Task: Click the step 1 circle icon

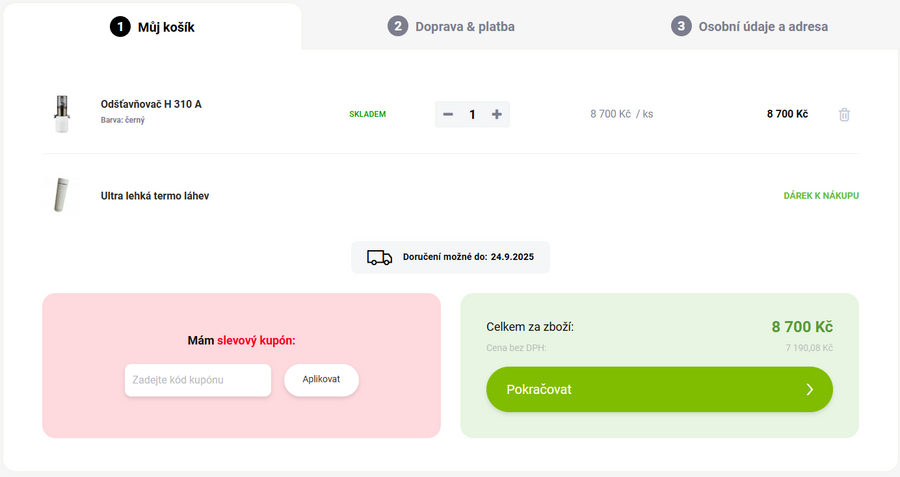Action: [120, 27]
